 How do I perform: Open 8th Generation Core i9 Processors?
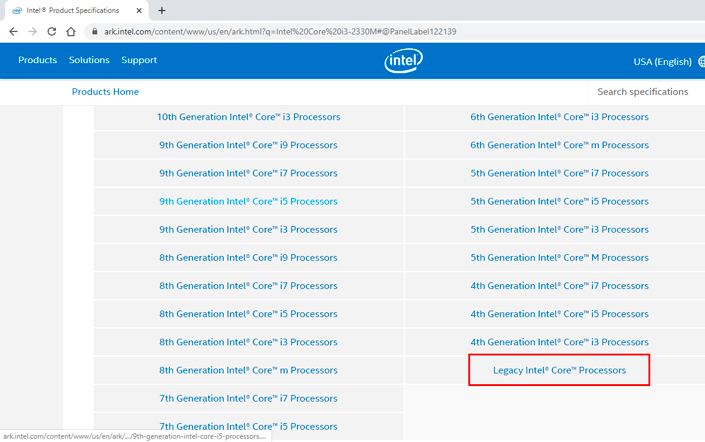(248, 258)
